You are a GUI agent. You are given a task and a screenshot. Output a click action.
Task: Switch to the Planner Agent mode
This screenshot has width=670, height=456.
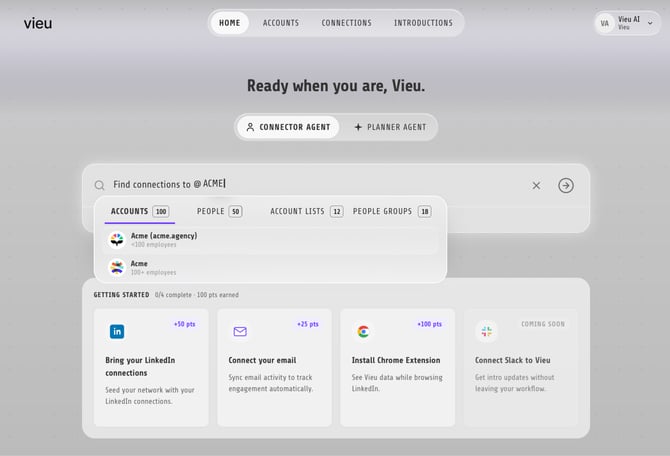390,127
